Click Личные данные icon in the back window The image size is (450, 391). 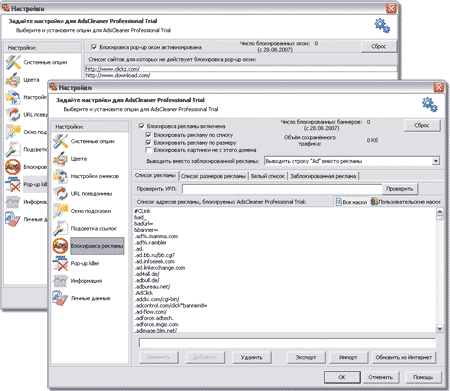click(13, 219)
